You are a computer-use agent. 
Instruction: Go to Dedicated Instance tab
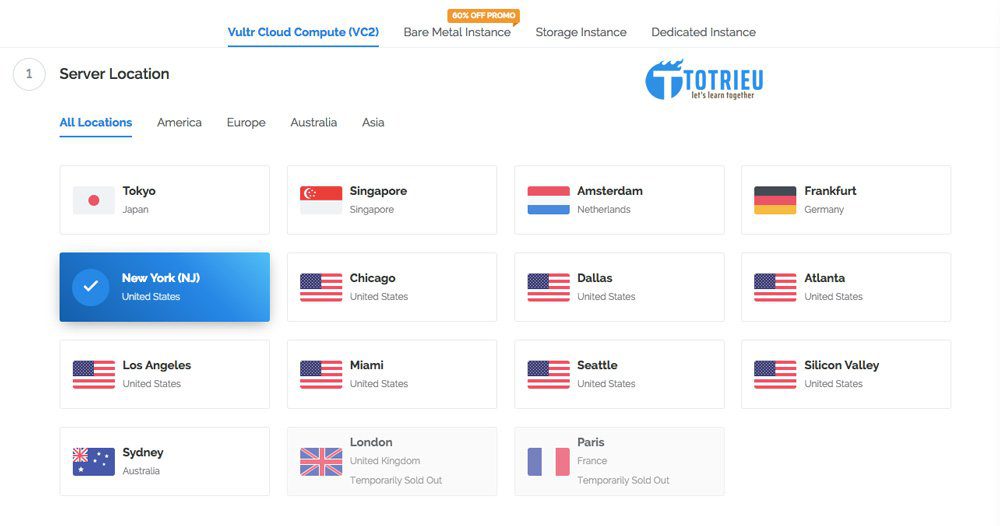pos(703,32)
